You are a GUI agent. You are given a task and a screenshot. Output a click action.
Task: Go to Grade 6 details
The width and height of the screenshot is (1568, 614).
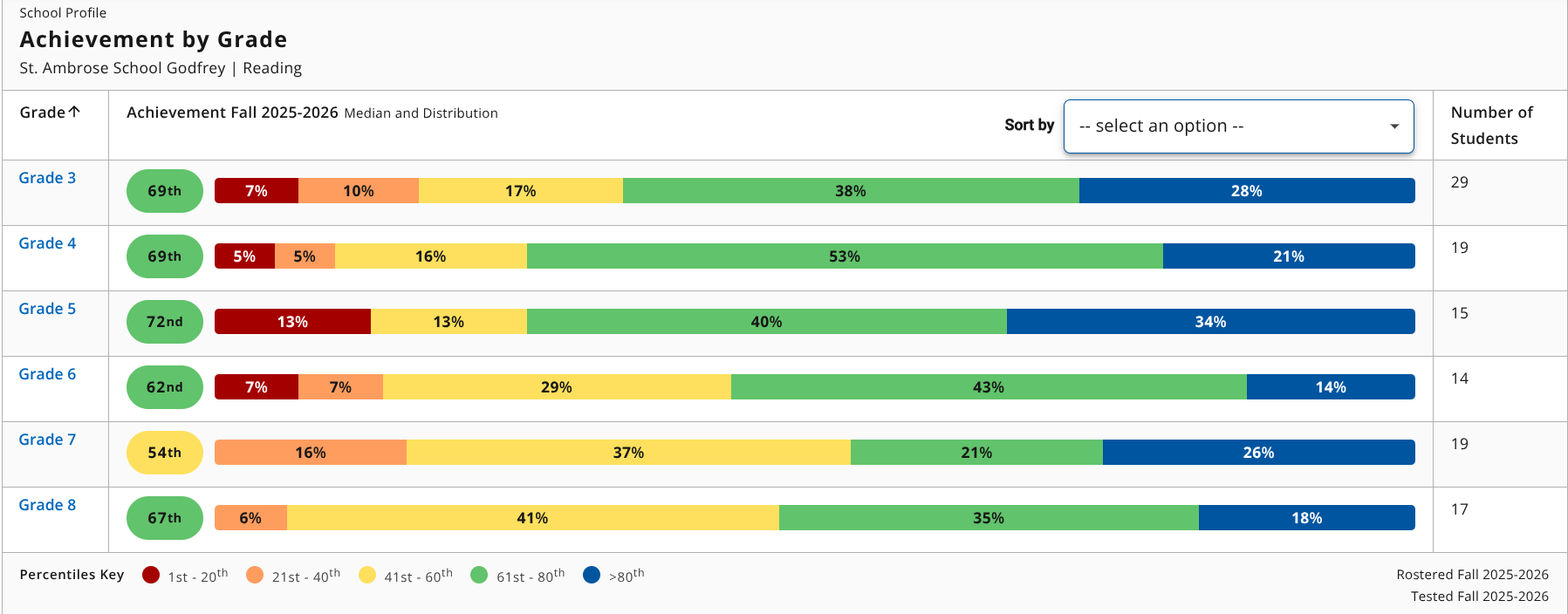(47, 374)
